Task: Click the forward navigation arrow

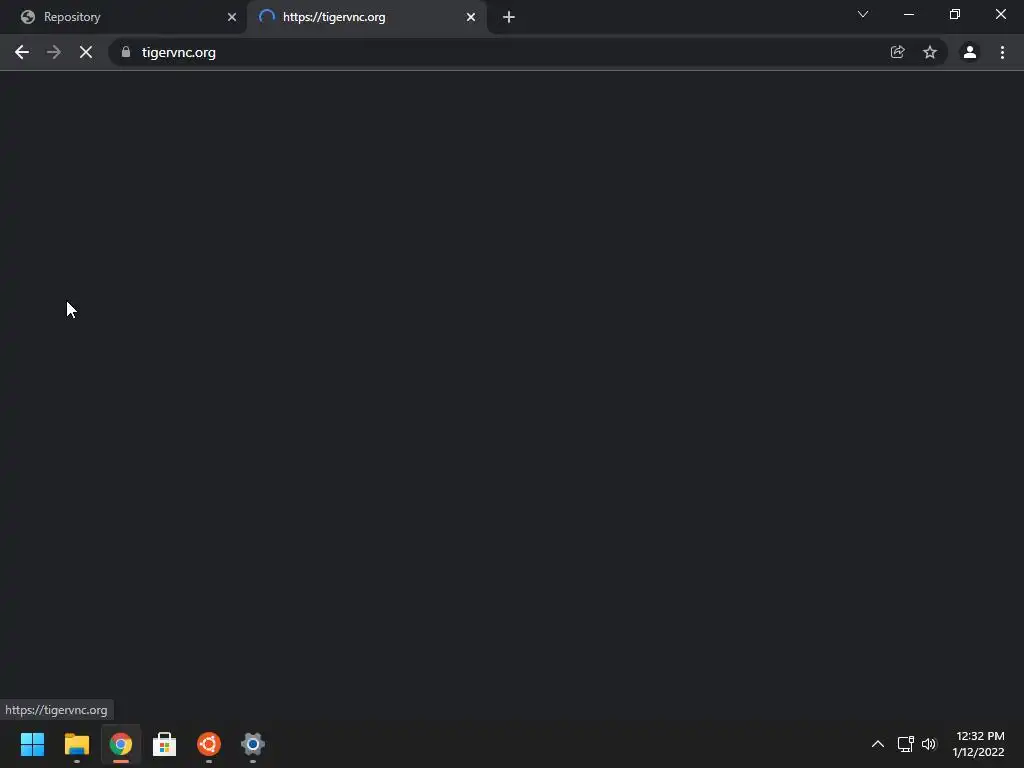Action: click(54, 52)
